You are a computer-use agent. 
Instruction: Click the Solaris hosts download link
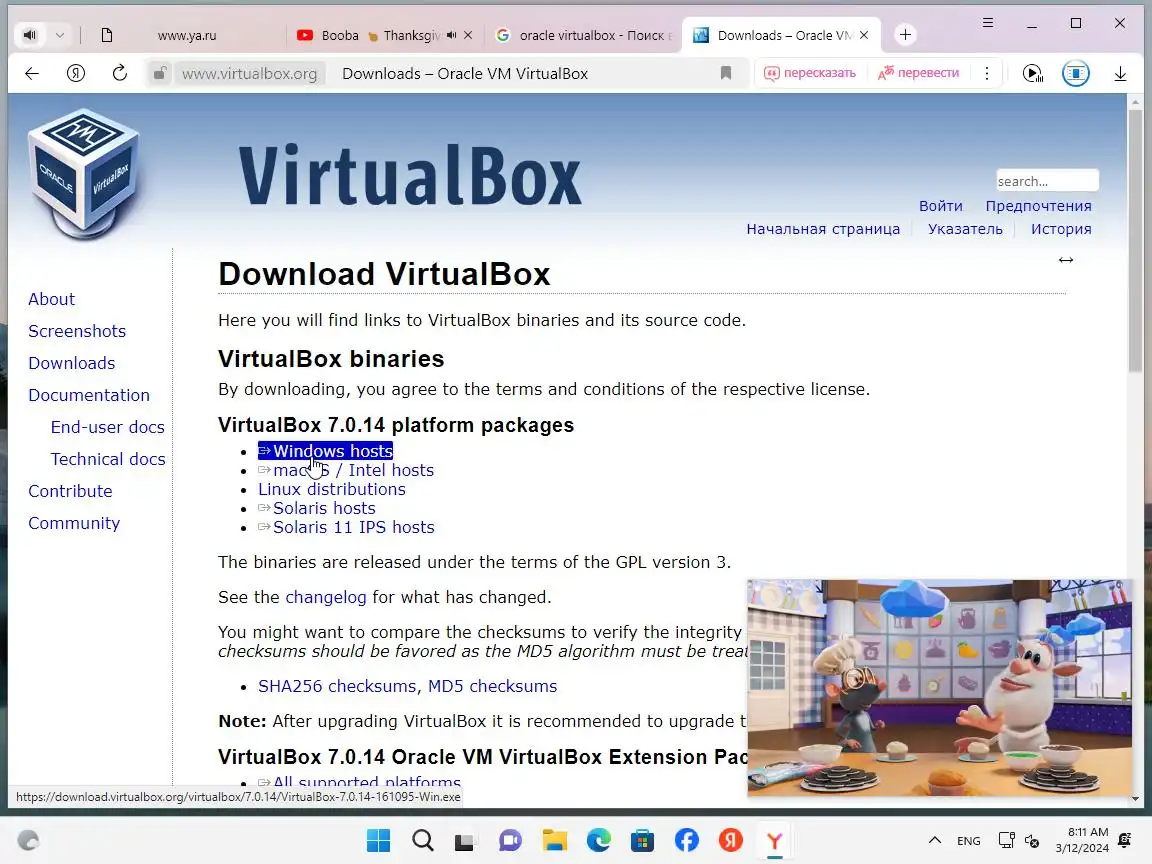[x=317, y=508]
